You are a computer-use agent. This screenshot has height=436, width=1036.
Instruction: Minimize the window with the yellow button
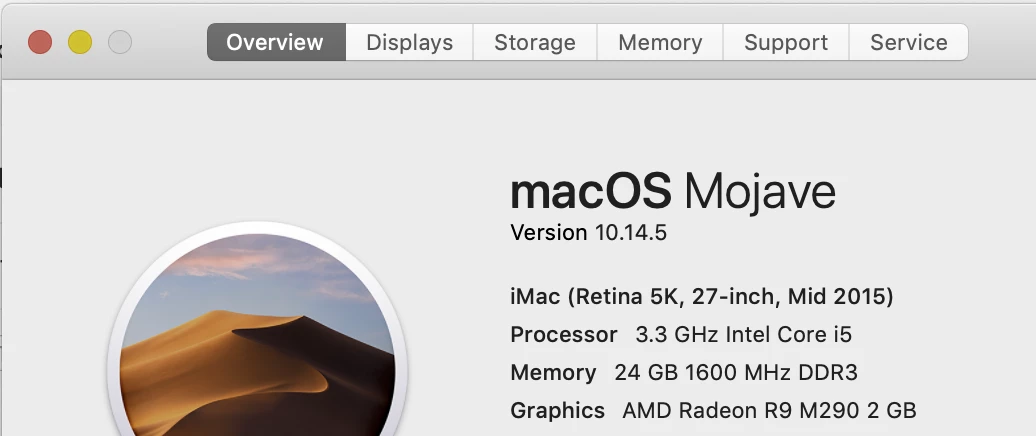[80, 42]
